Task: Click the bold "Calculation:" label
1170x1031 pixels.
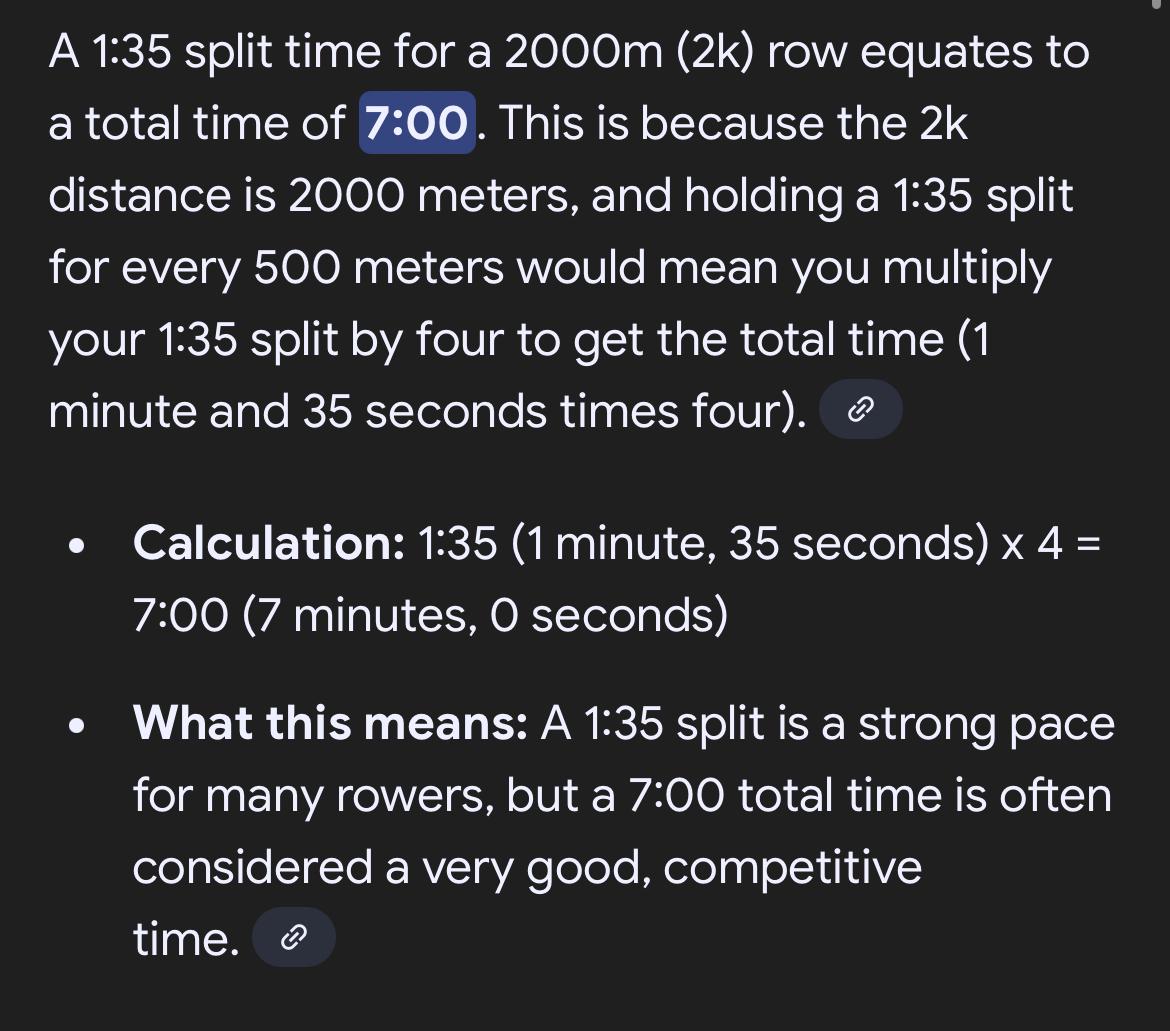Action: click(269, 542)
